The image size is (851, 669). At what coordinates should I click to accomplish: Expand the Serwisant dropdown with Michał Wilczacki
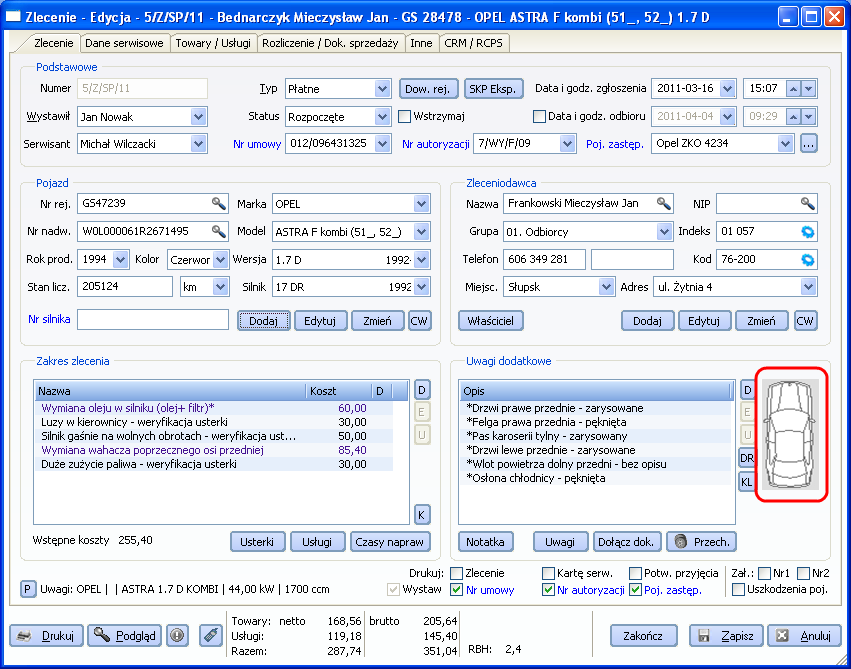199,144
